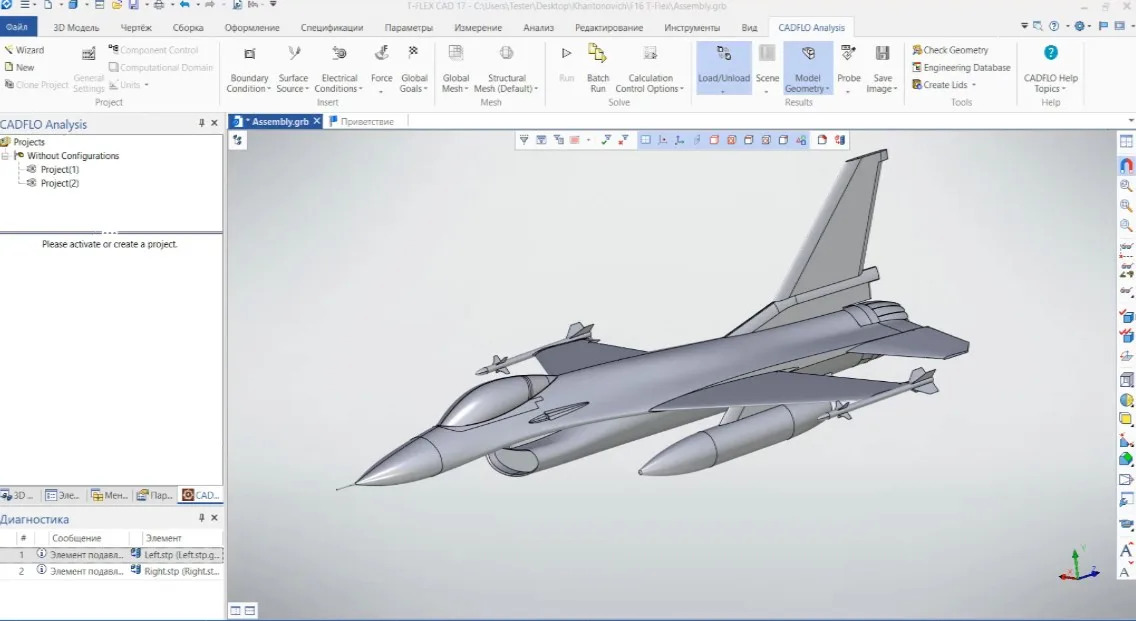This screenshot has width=1136, height=621.
Task: Open the Engineering Database
Action: [961, 67]
